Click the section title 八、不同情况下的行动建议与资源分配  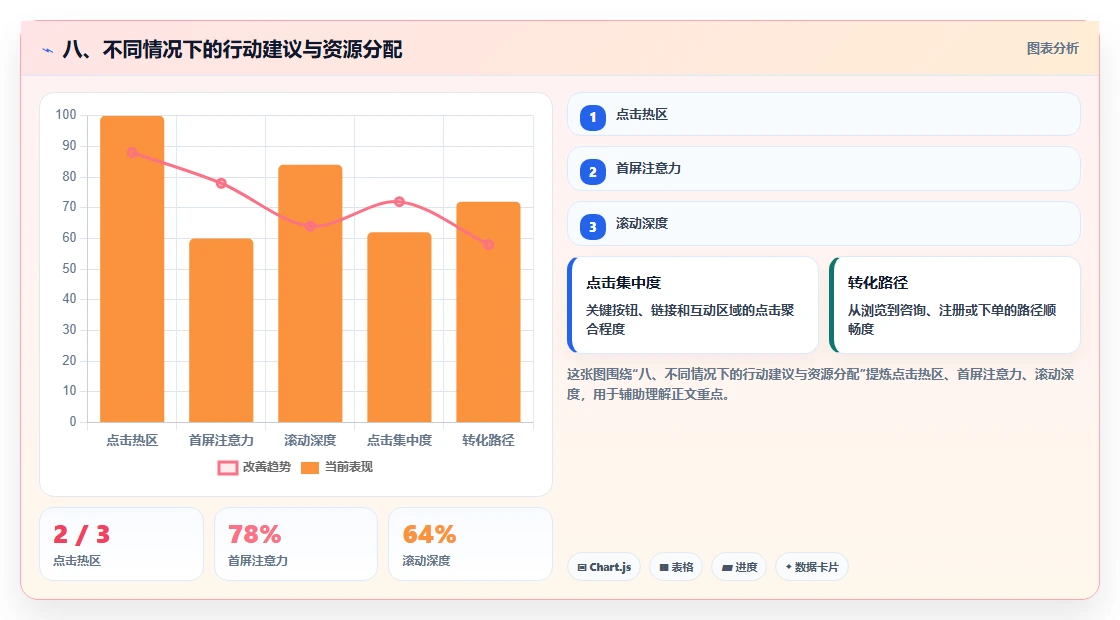click(x=232, y=50)
